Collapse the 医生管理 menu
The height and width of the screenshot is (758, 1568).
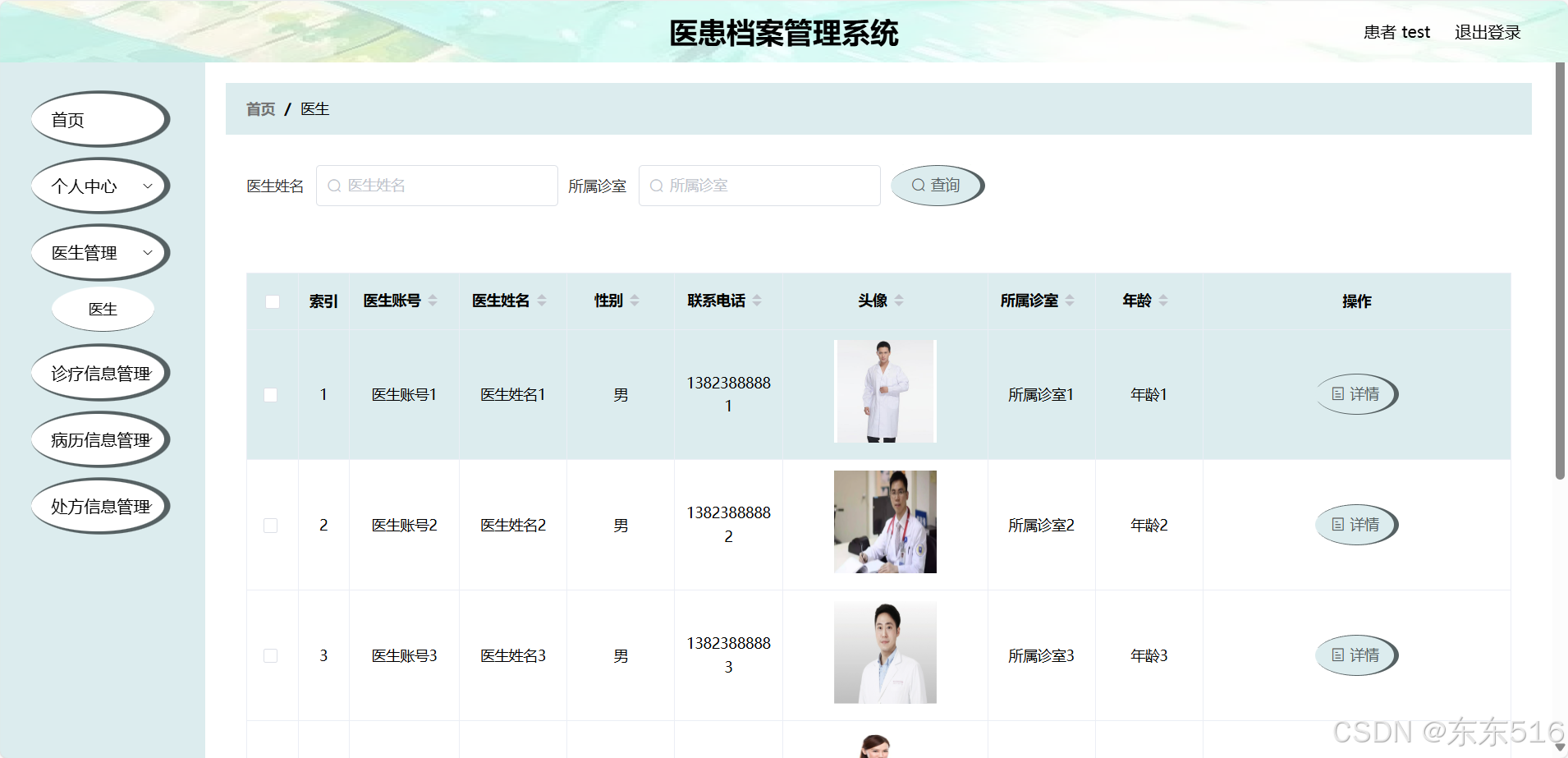point(100,252)
